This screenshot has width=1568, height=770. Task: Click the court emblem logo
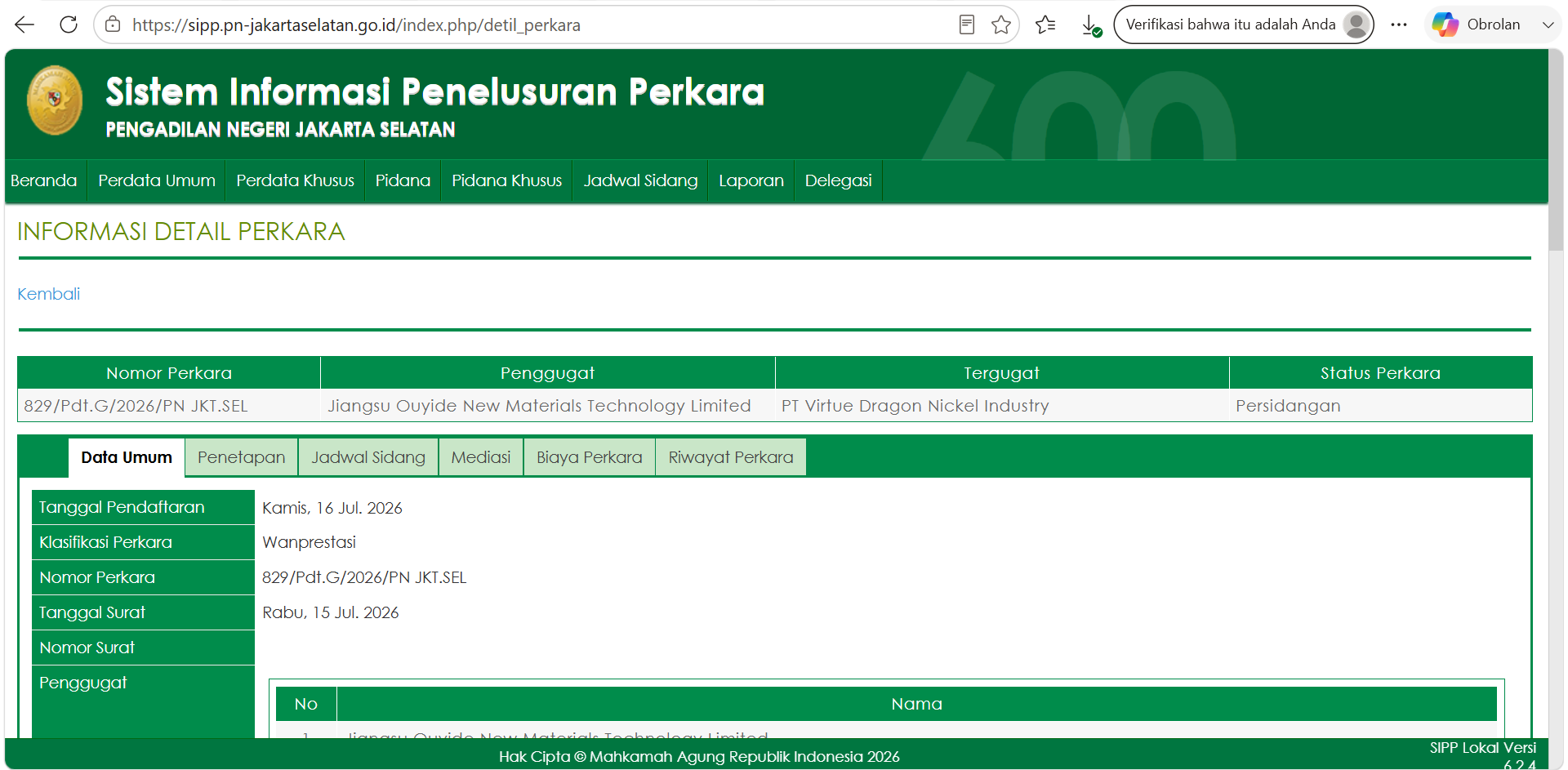tap(55, 100)
